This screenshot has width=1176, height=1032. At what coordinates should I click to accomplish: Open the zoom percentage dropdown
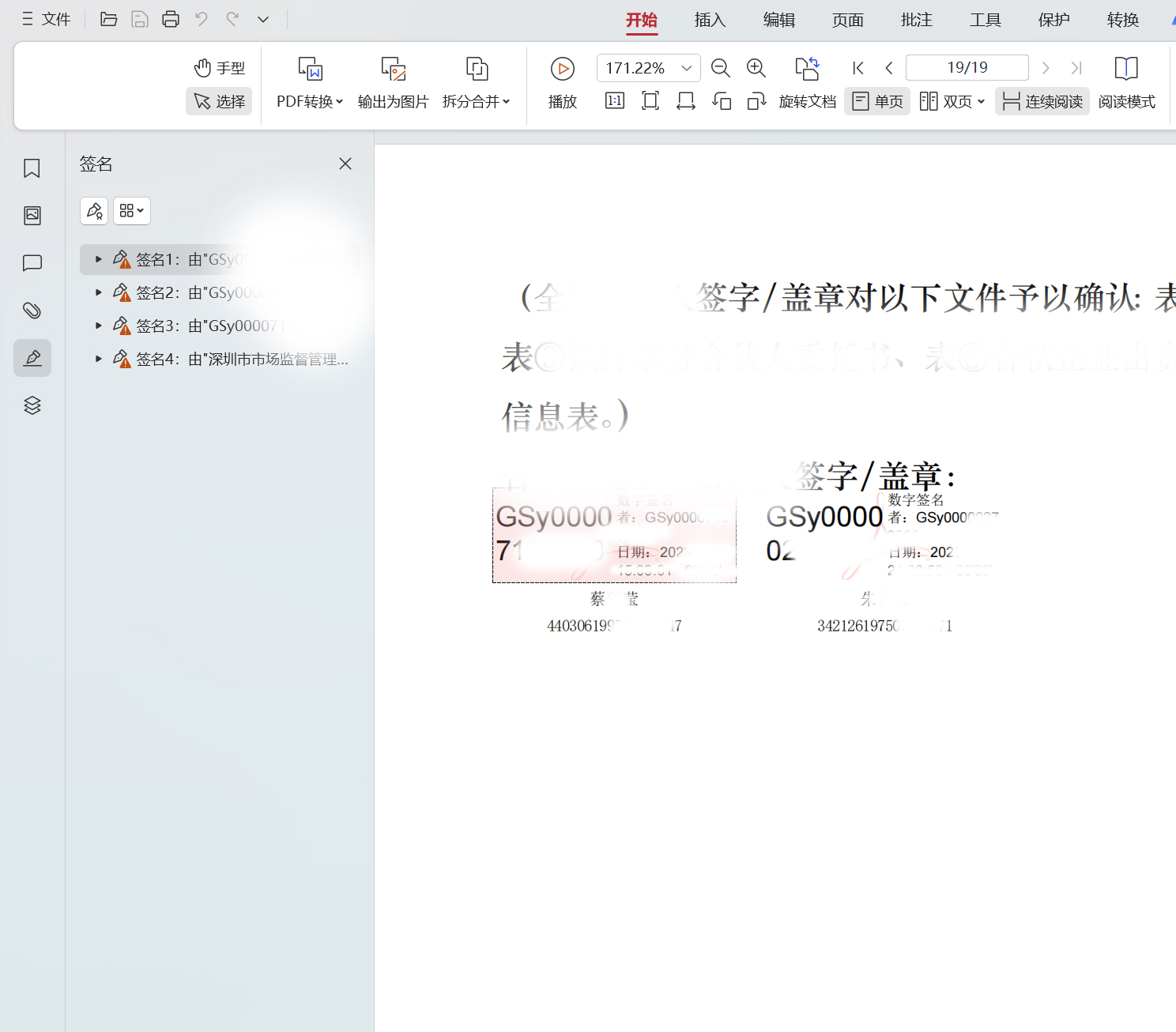[x=686, y=68]
